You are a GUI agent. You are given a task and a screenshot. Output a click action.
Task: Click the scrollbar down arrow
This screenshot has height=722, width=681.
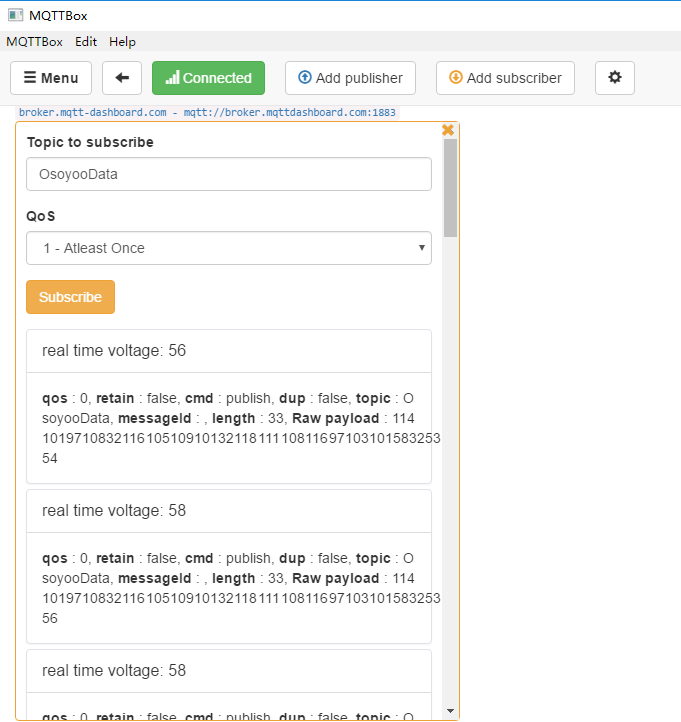pos(450,711)
